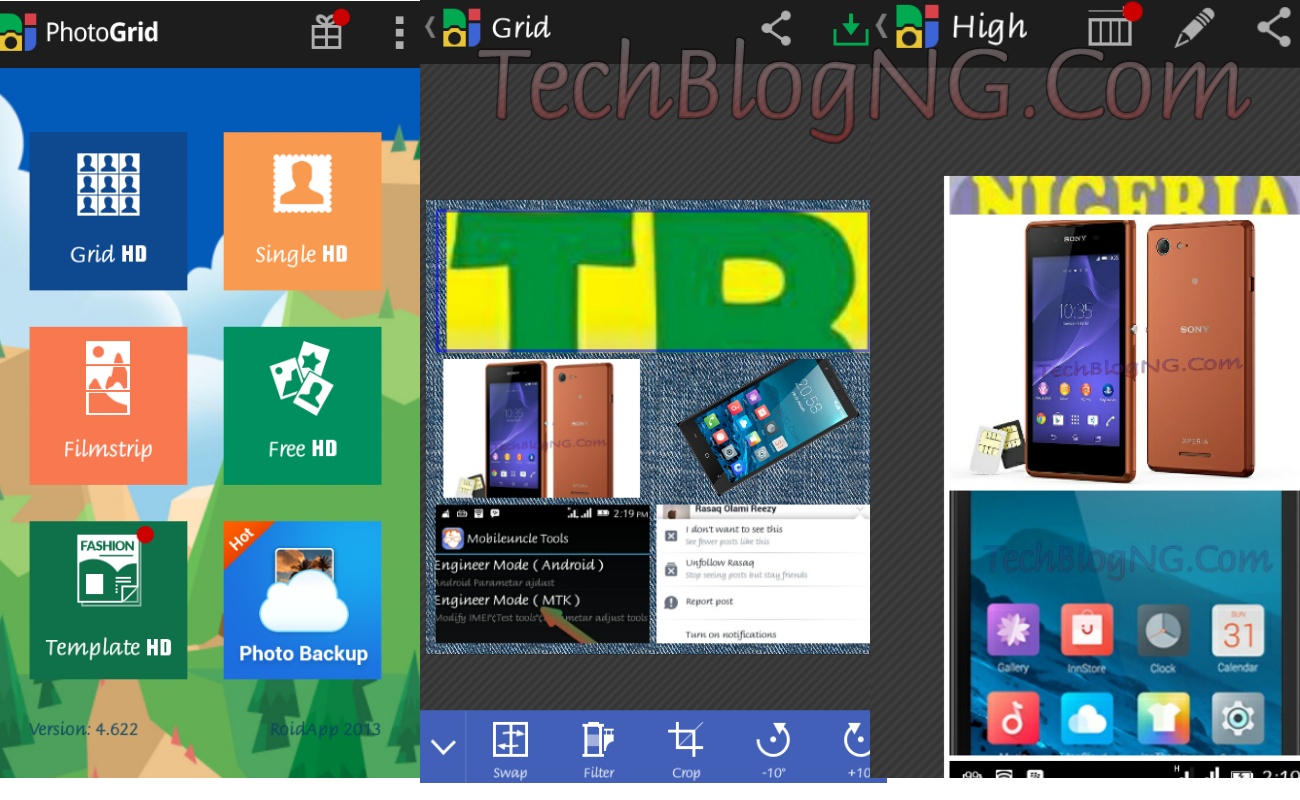The height and width of the screenshot is (800, 1300).
Task: Open the Photo Backup tile
Action: click(x=302, y=600)
